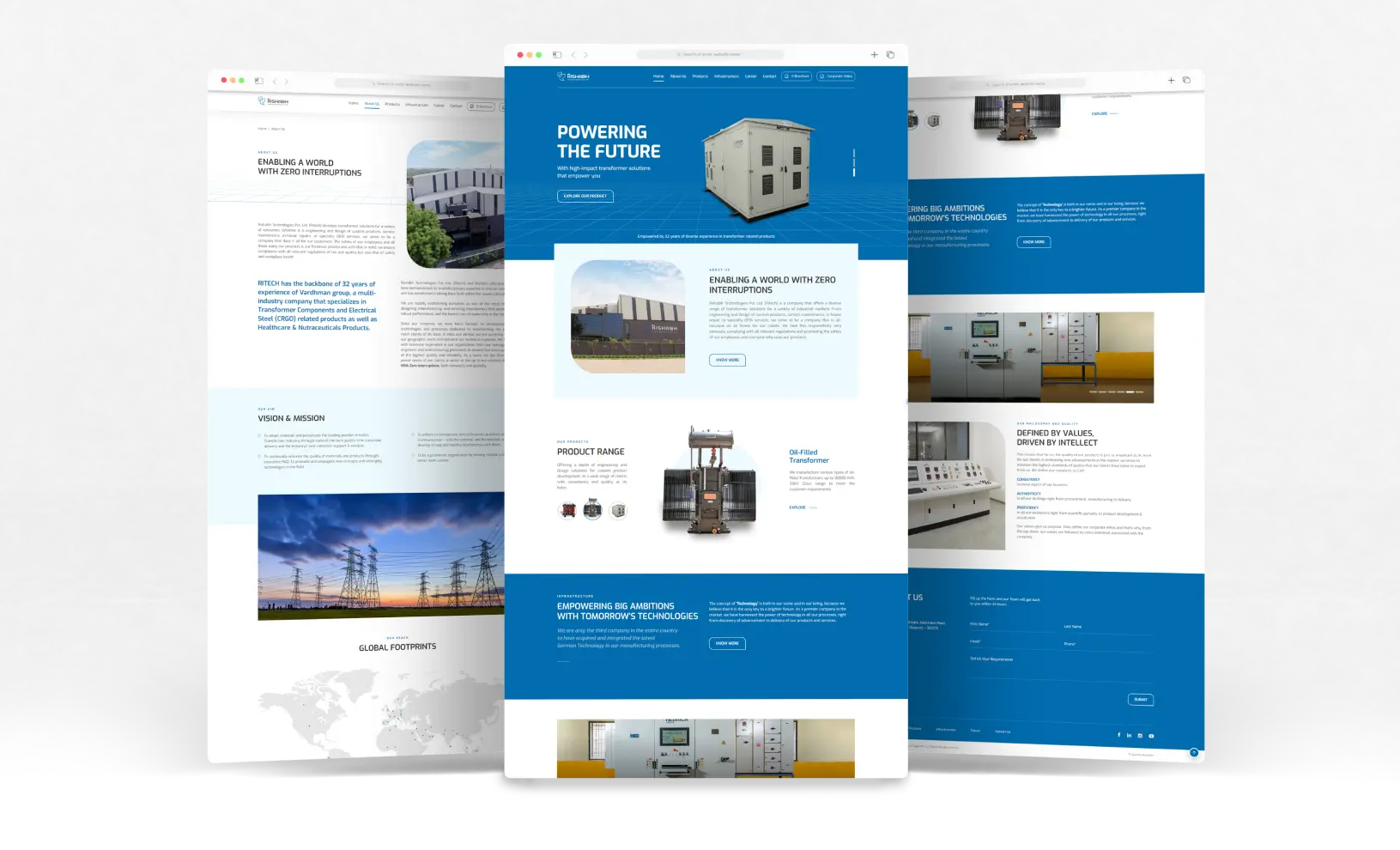Screen dimensions: 1400x850
Task: Click scroll-to-top arrow in right window
Action: [1194, 753]
